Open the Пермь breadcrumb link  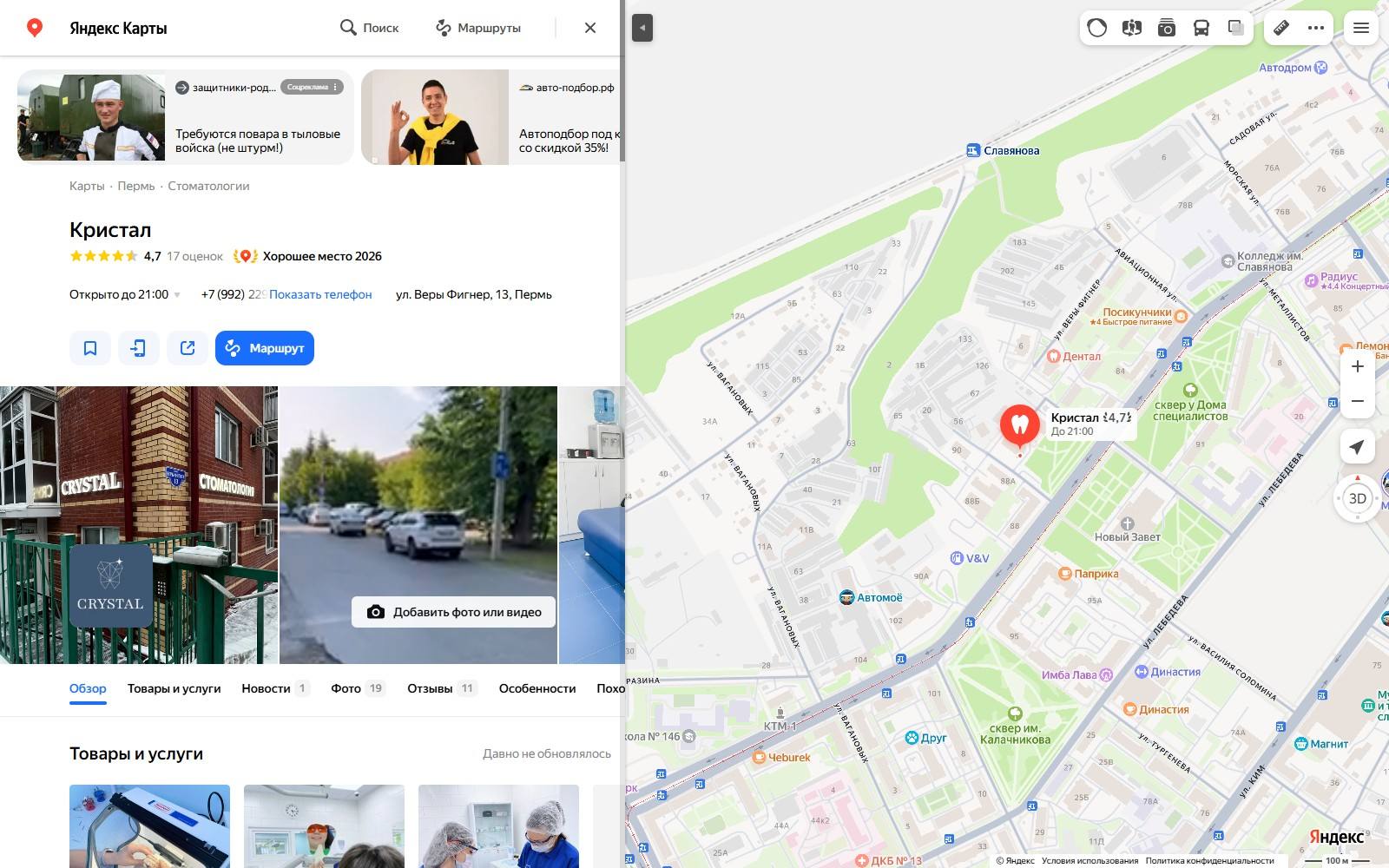pyautogui.click(x=136, y=186)
